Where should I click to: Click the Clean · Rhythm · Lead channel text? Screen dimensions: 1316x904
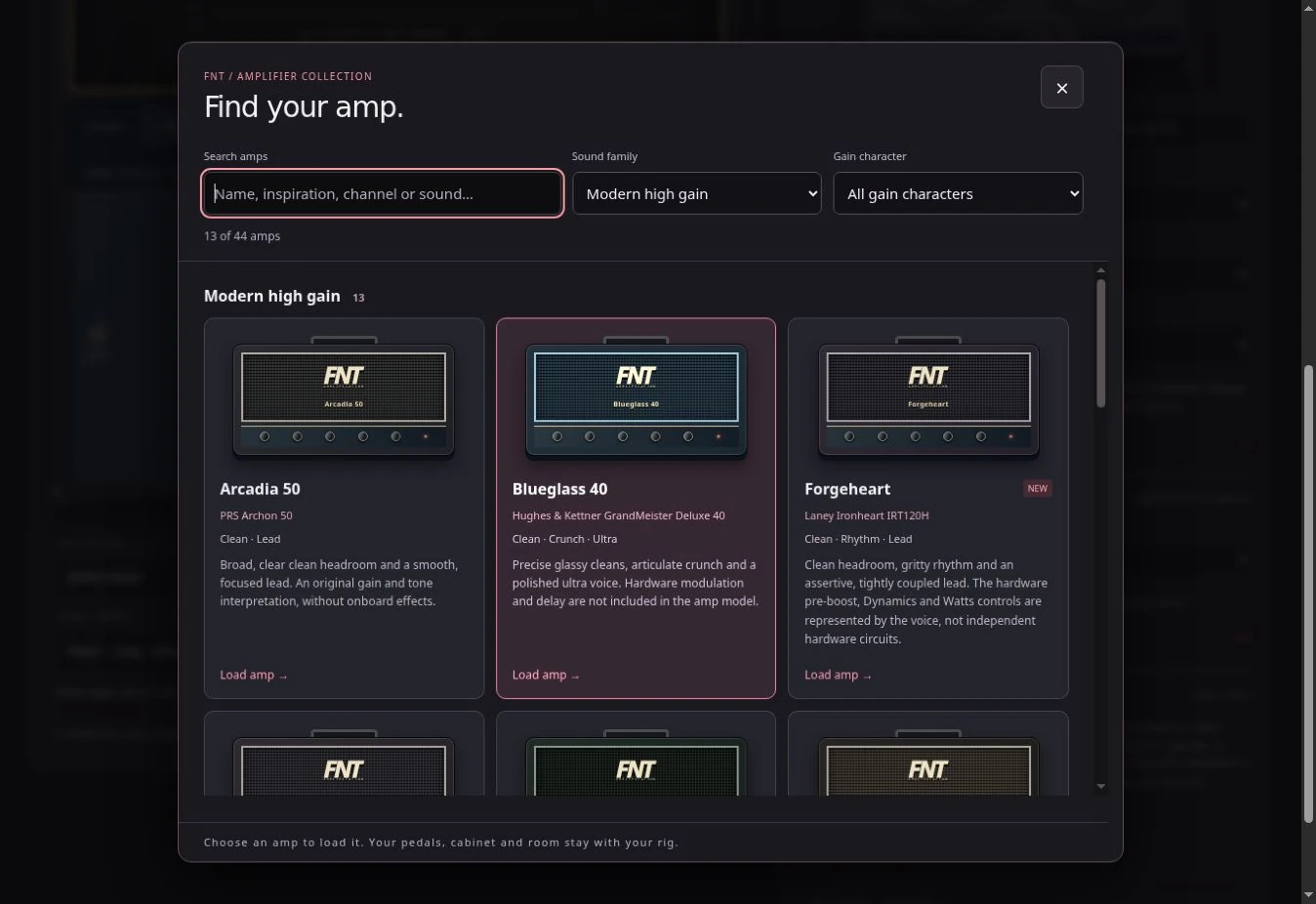(x=858, y=539)
